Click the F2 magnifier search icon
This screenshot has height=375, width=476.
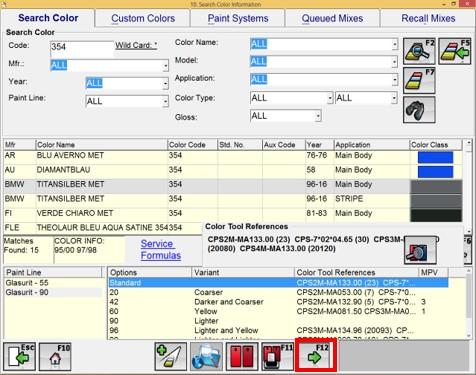click(x=419, y=51)
